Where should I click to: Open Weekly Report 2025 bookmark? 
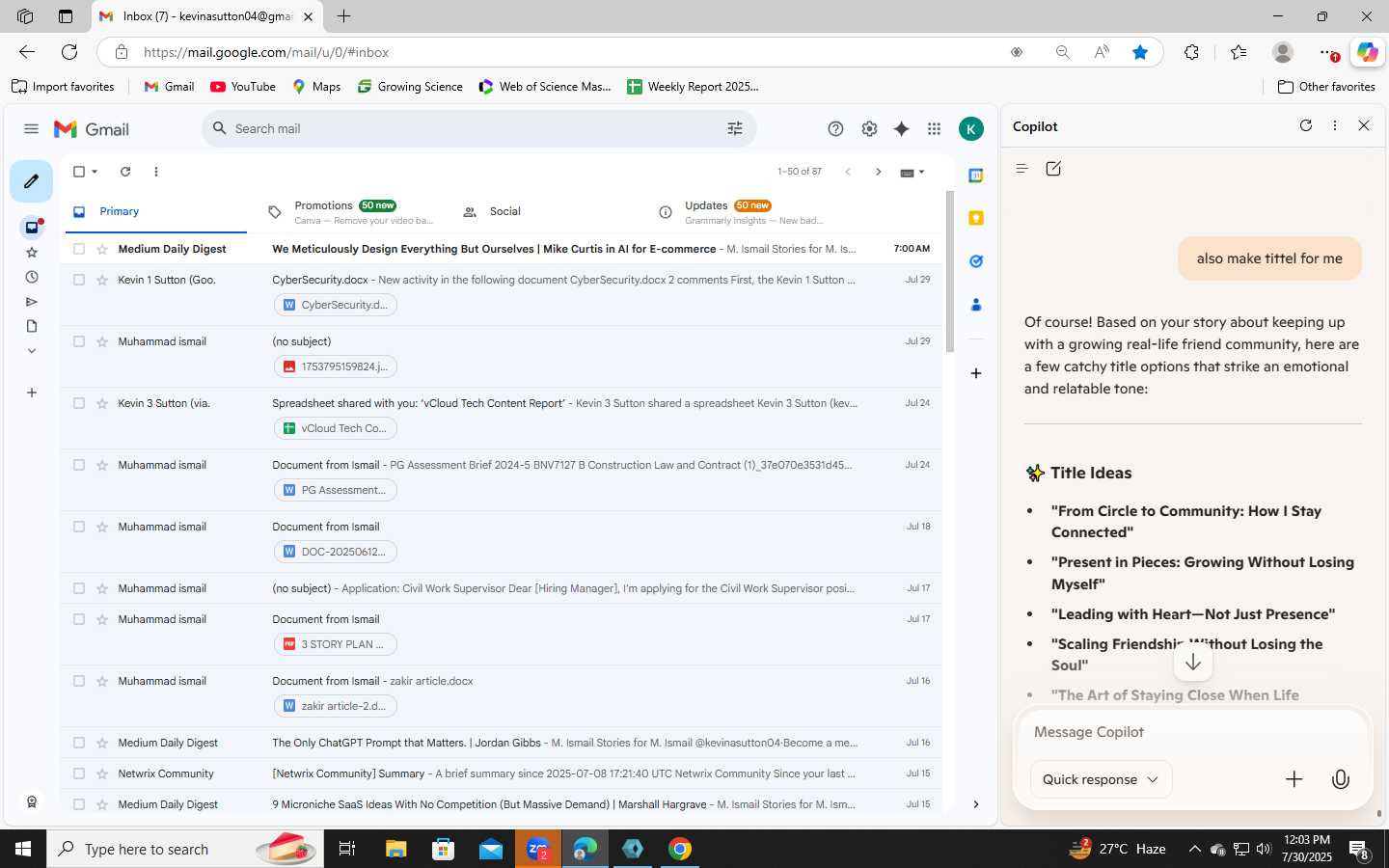tap(693, 87)
